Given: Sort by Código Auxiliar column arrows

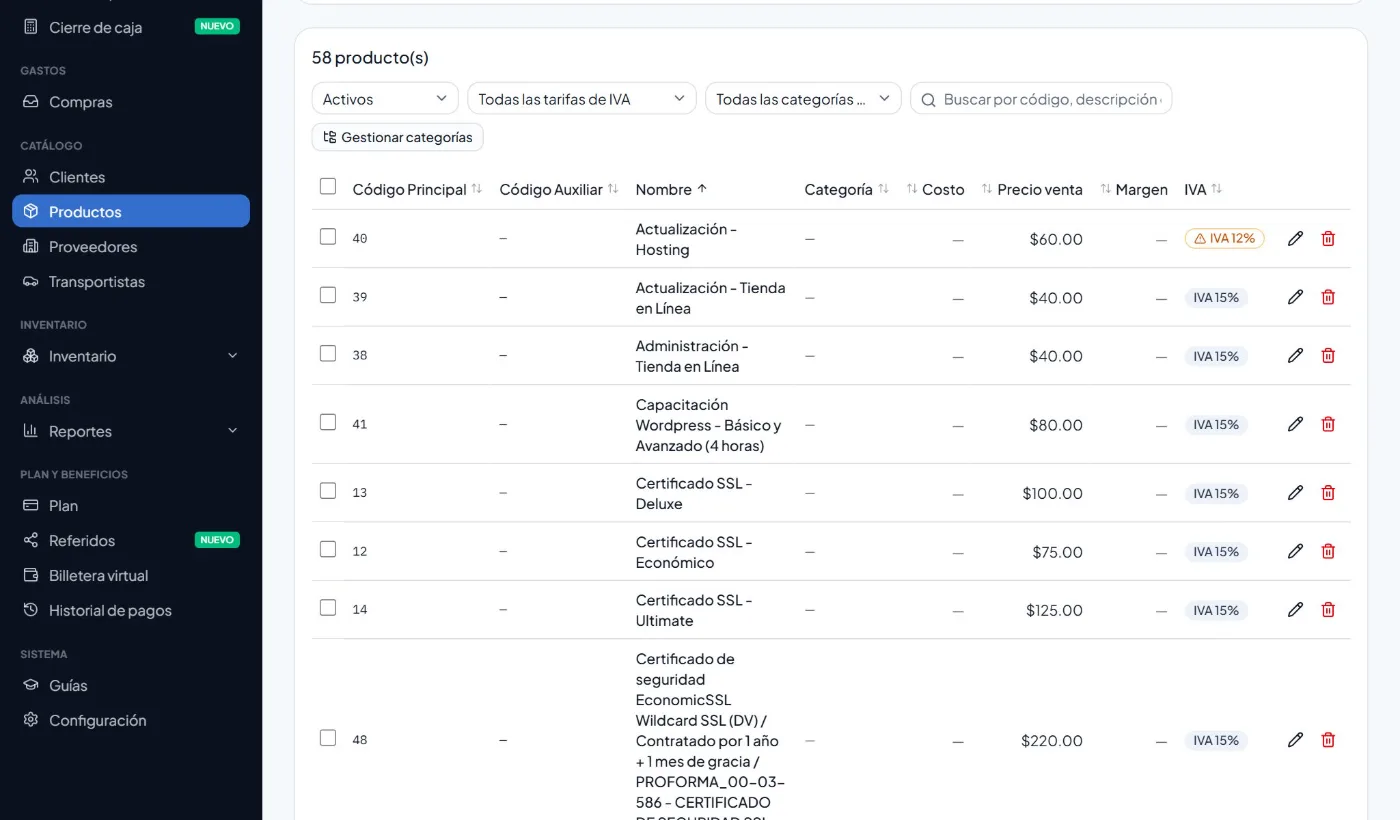Looking at the screenshot, I should [x=613, y=189].
